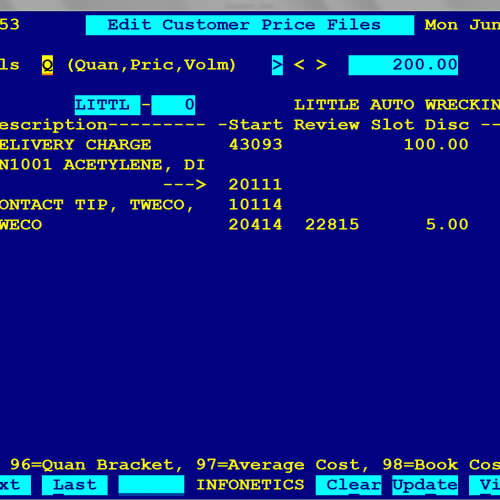The height and width of the screenshot is (500, 500).
Task: Select review value 22815
Action: click(332, 225)
